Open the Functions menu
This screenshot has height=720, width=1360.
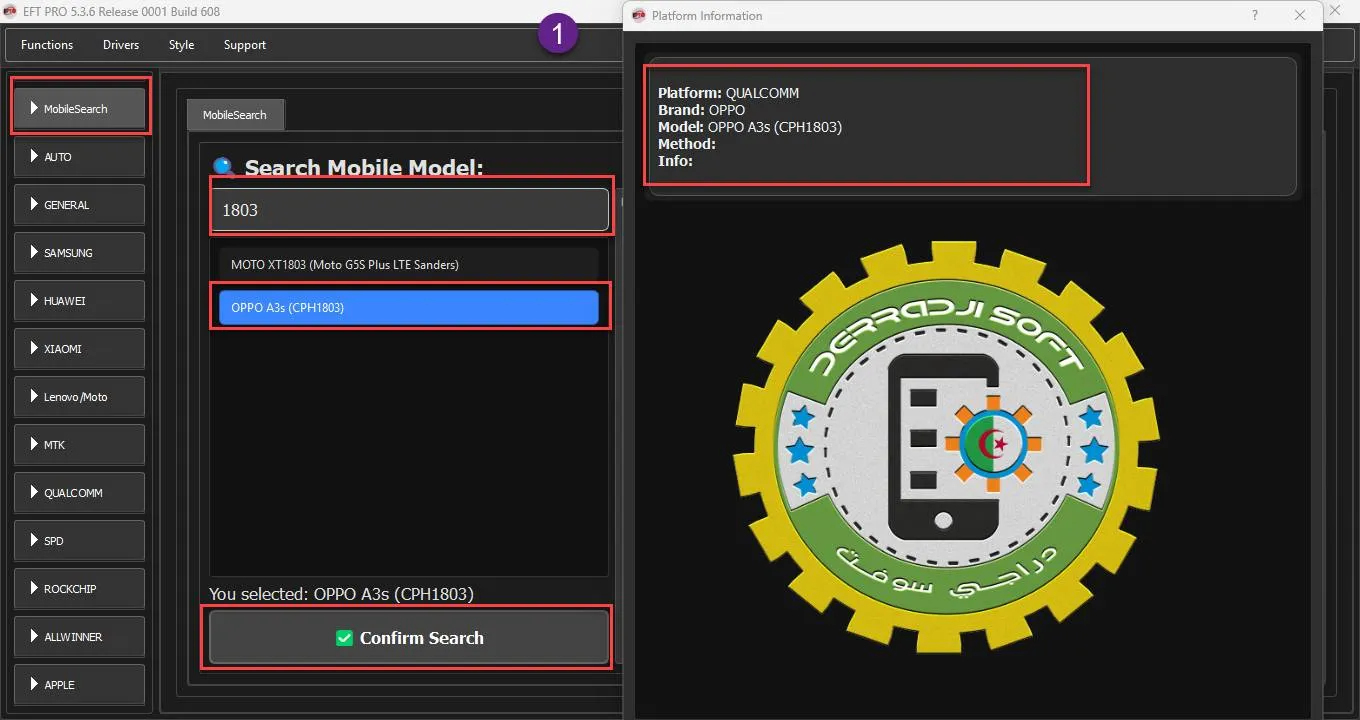coord(47,45)
